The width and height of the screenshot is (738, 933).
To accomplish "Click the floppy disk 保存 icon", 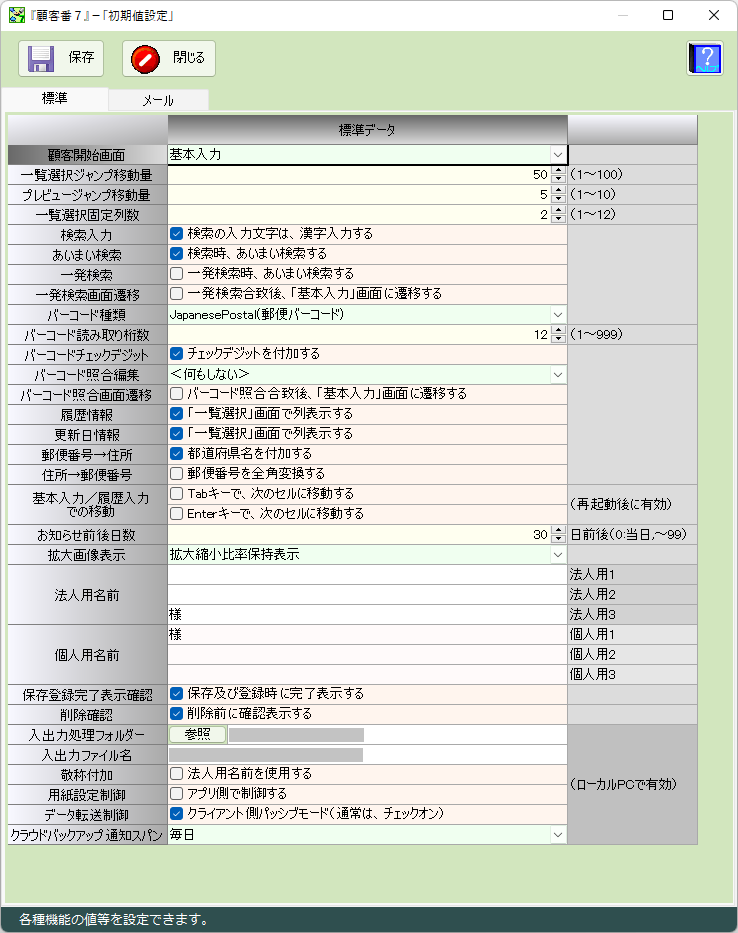I will pos(41,58).
